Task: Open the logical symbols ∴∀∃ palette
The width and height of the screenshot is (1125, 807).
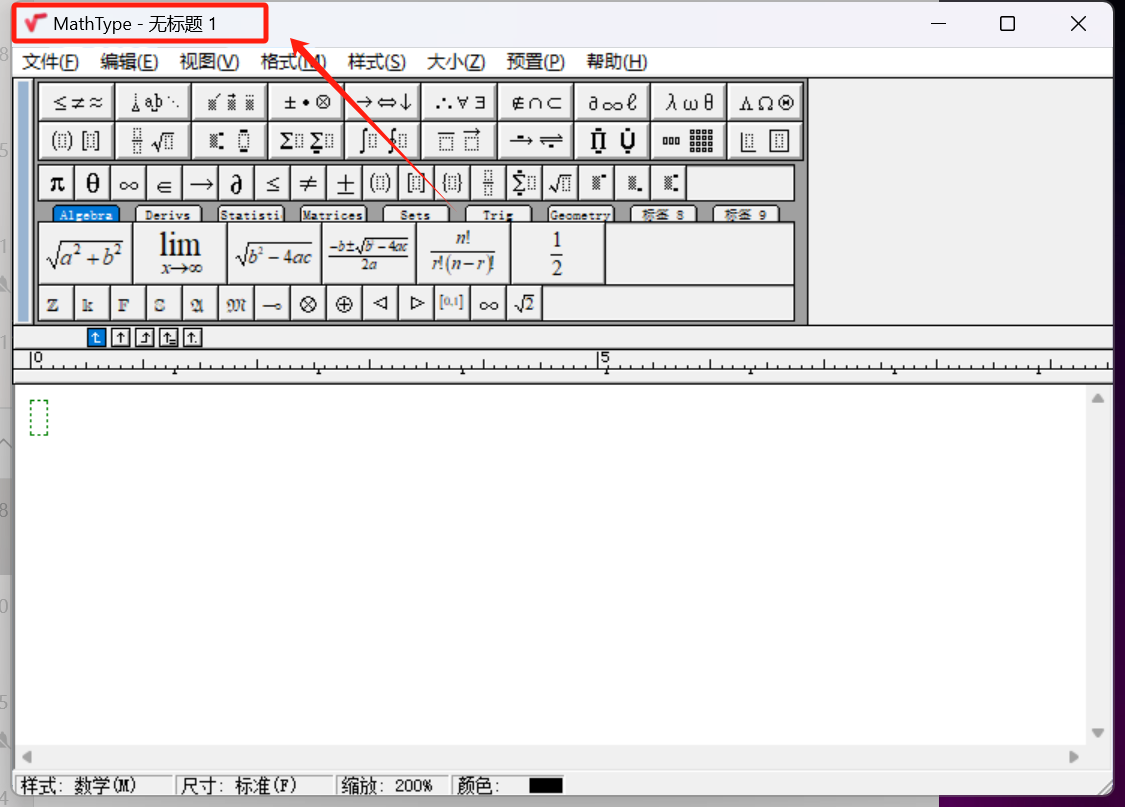Action: coord(460,103)
